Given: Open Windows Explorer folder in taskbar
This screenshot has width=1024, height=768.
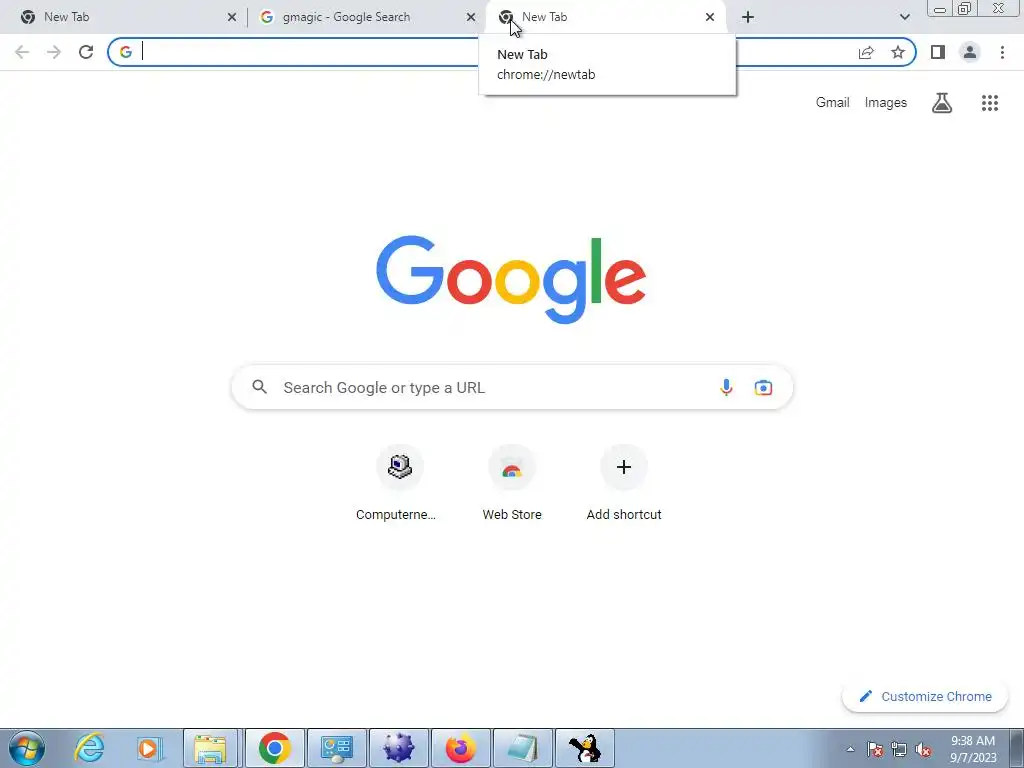Looking at the screenshot, I should (x=210, y=748).
